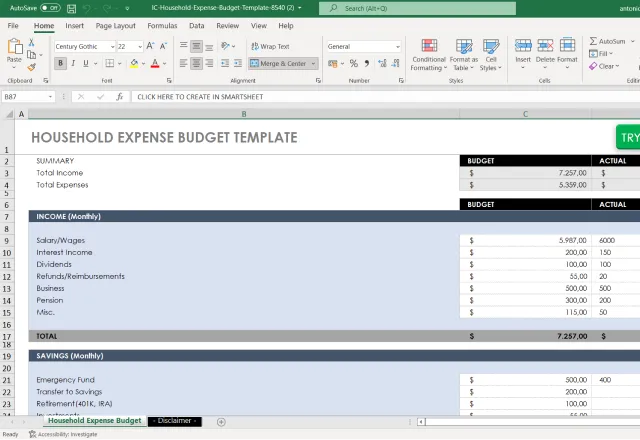The image size is (640, 440).
Task: Click the Save disk icon
Action: (71, 8)
